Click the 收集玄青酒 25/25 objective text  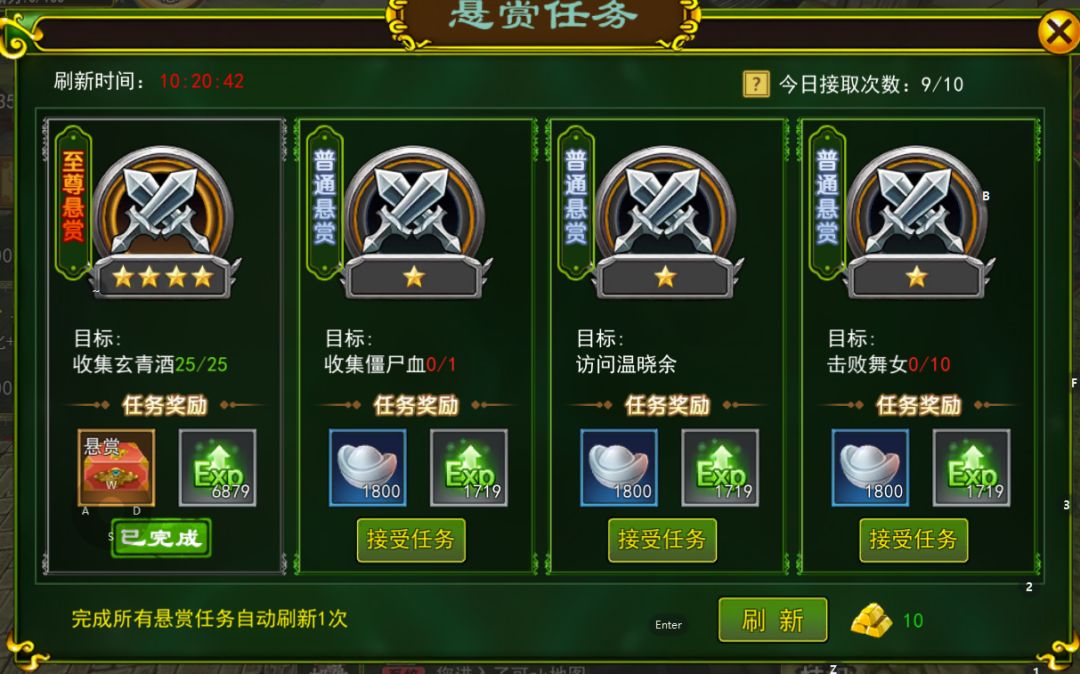[x=150, y=364]
